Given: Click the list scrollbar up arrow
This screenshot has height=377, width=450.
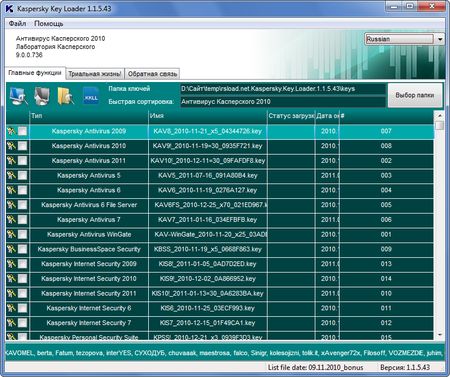Looking at the screenshot, I should pos(440,115).
